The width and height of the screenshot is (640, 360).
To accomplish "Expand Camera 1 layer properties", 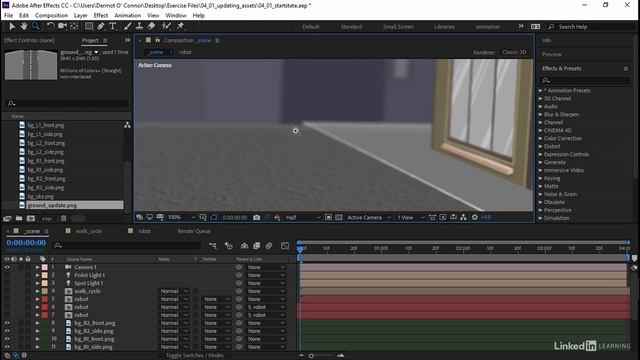I will (x=37, y=267).
